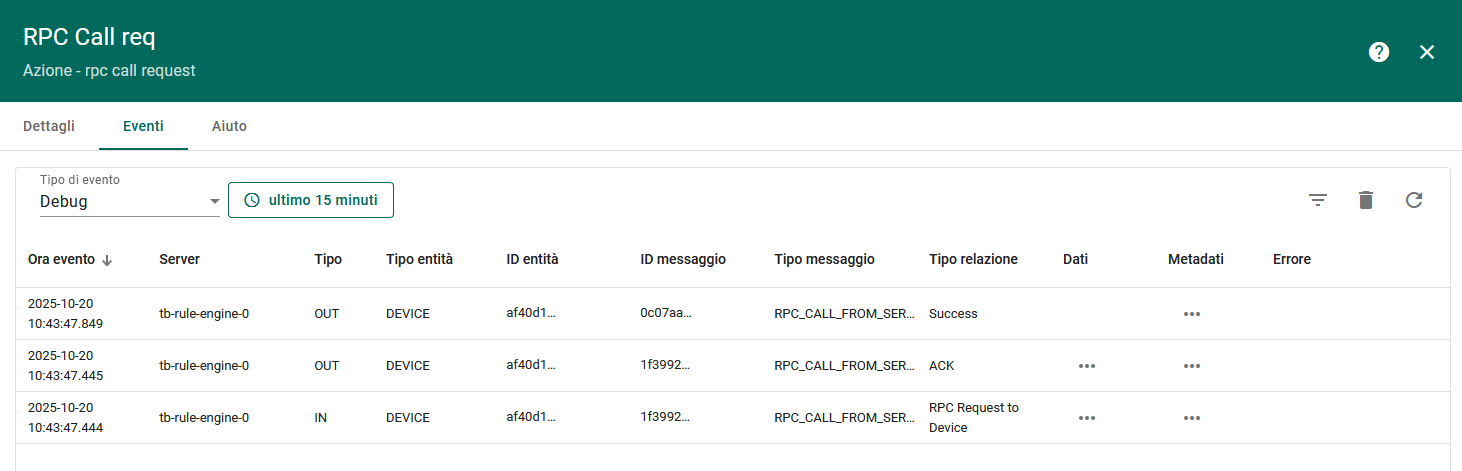Click the Server column header
1462x471 pixels.
pyautogui.click(x=179, y=259)
